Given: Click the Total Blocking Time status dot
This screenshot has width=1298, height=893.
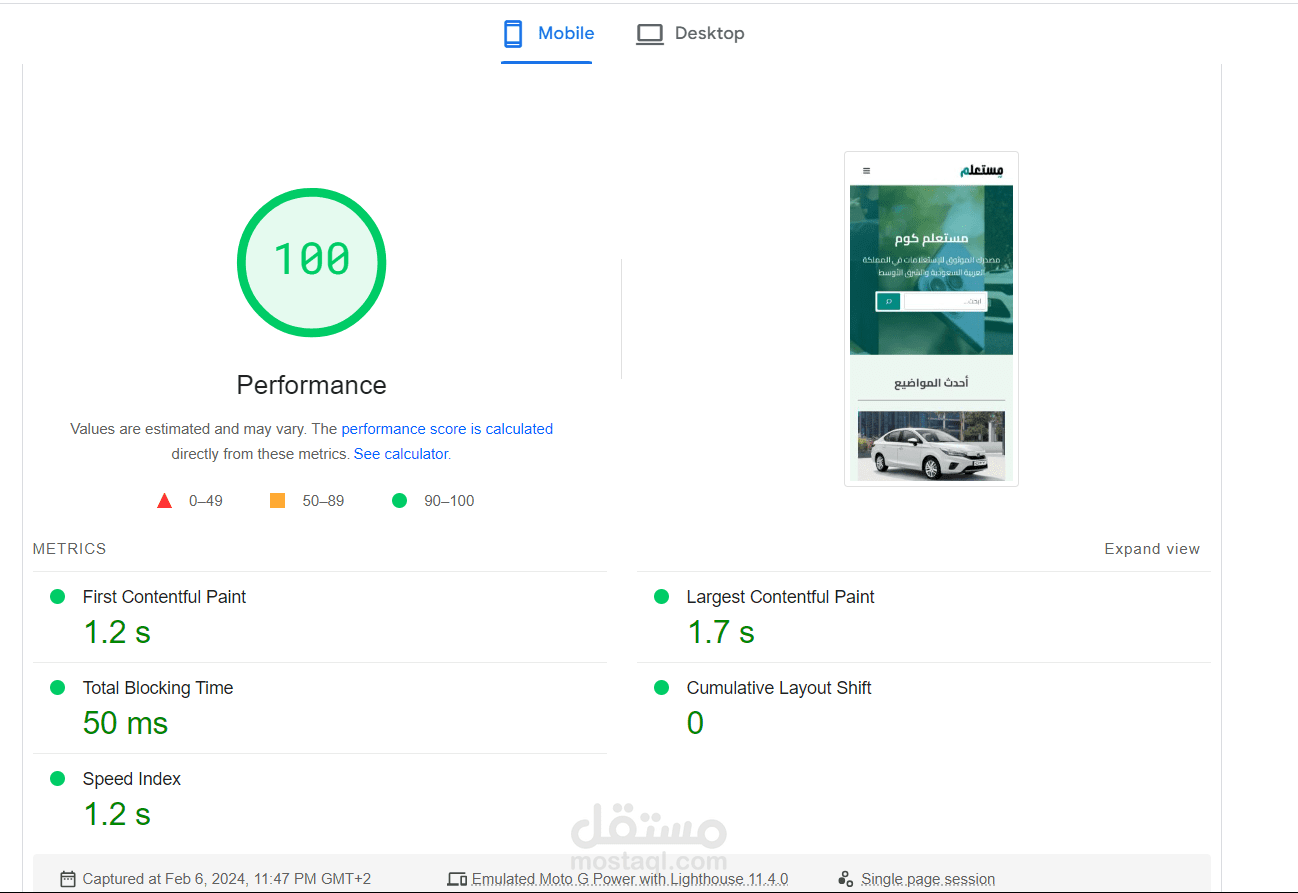Looking at the screenshot, I should (58, 688).
